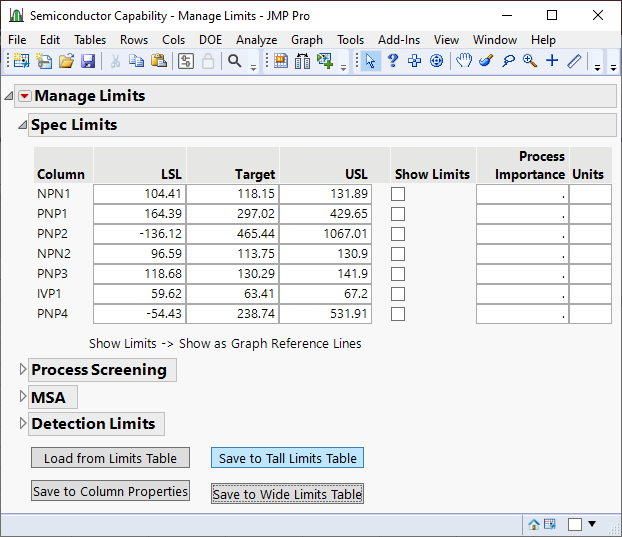This screenshot has width=622, height=537.
Task: Activate the magnifier zoom tool
Action: [x=530, y=61]
